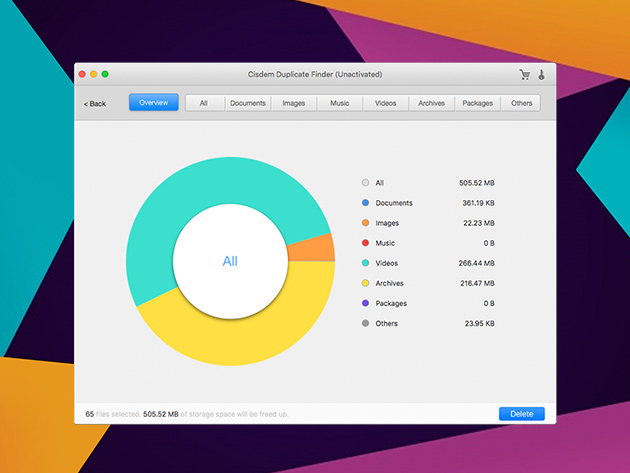Click the purple Packages legend dot
Screen dimensions: 630x473
coord(365,303)
